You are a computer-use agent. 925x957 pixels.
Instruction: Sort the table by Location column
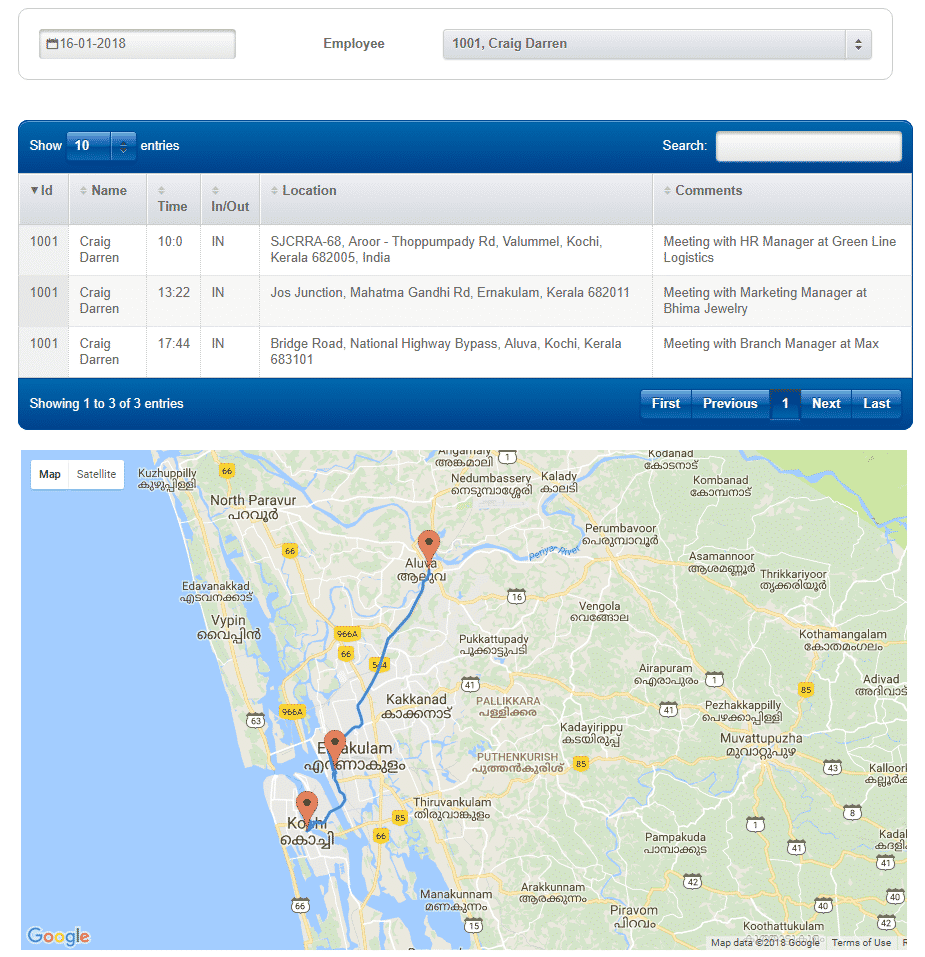tap(456, 199)
